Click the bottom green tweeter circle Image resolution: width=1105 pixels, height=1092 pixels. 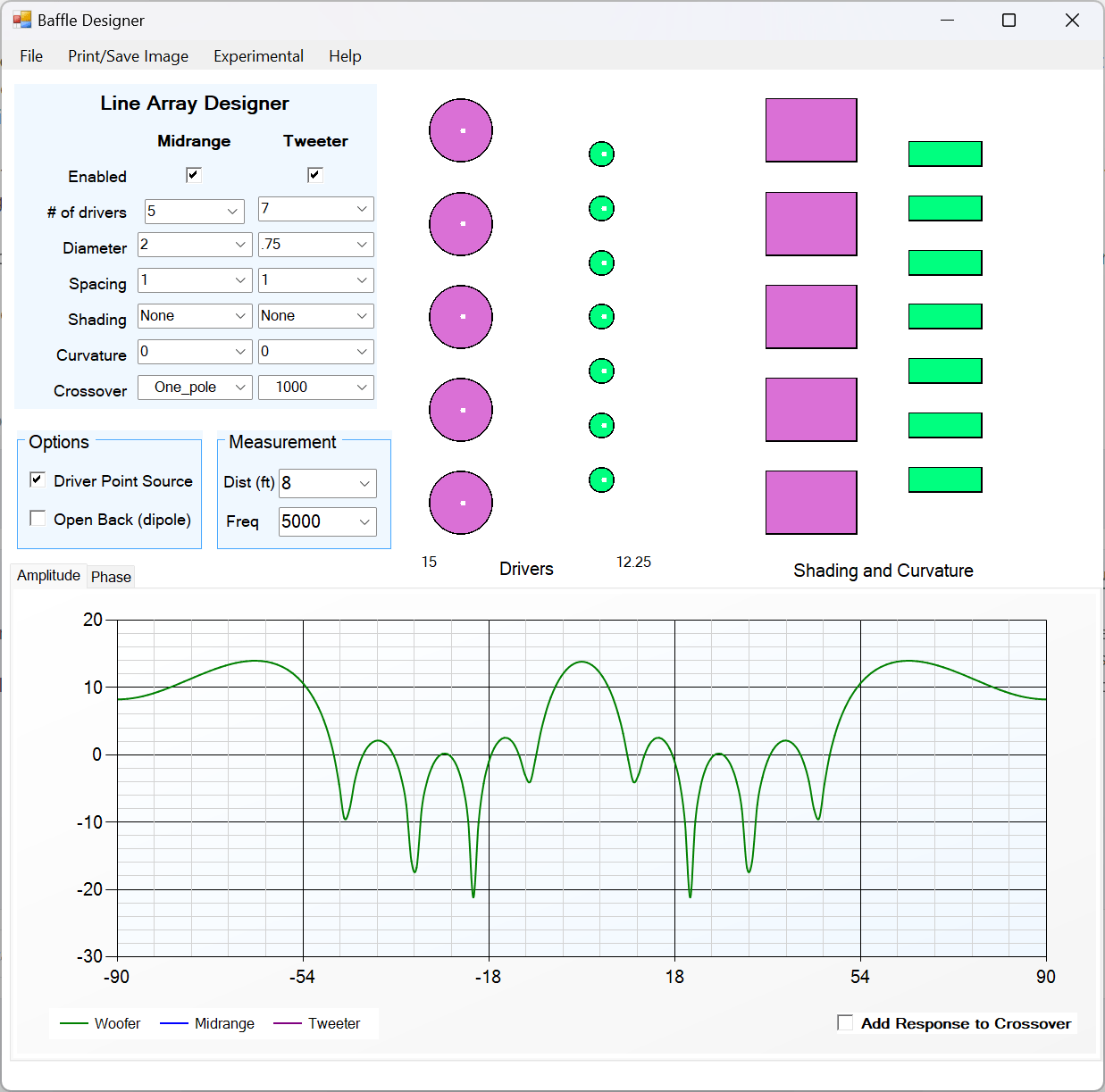(x=602, y=480)
